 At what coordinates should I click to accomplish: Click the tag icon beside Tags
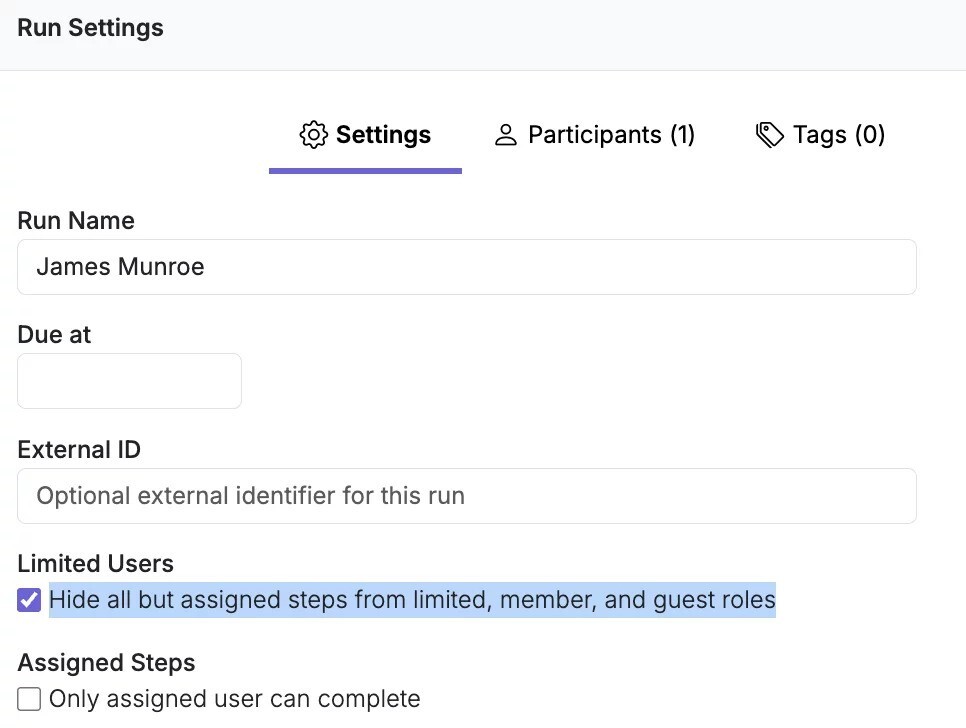(769, 135)
